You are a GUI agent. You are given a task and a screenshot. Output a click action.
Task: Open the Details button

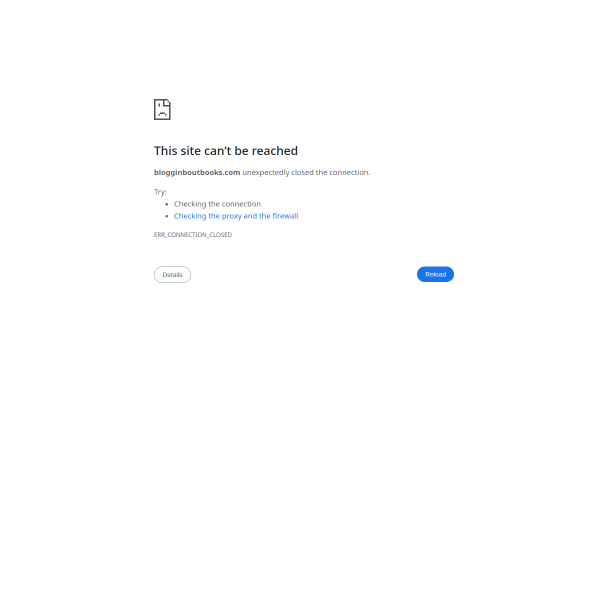[172, 275]
